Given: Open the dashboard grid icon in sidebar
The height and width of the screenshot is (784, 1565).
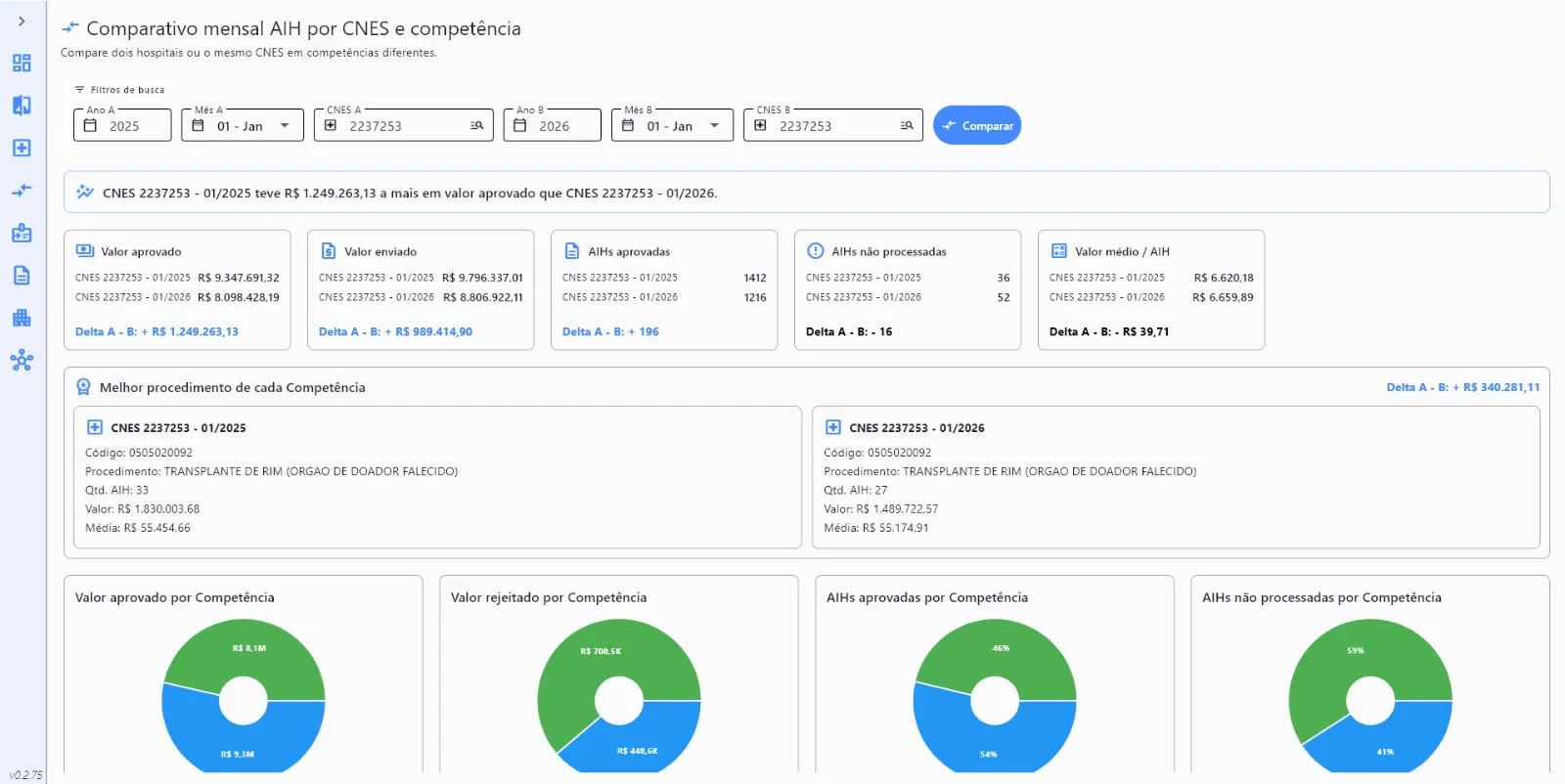Looking at the screenshot, I should 22,64.
